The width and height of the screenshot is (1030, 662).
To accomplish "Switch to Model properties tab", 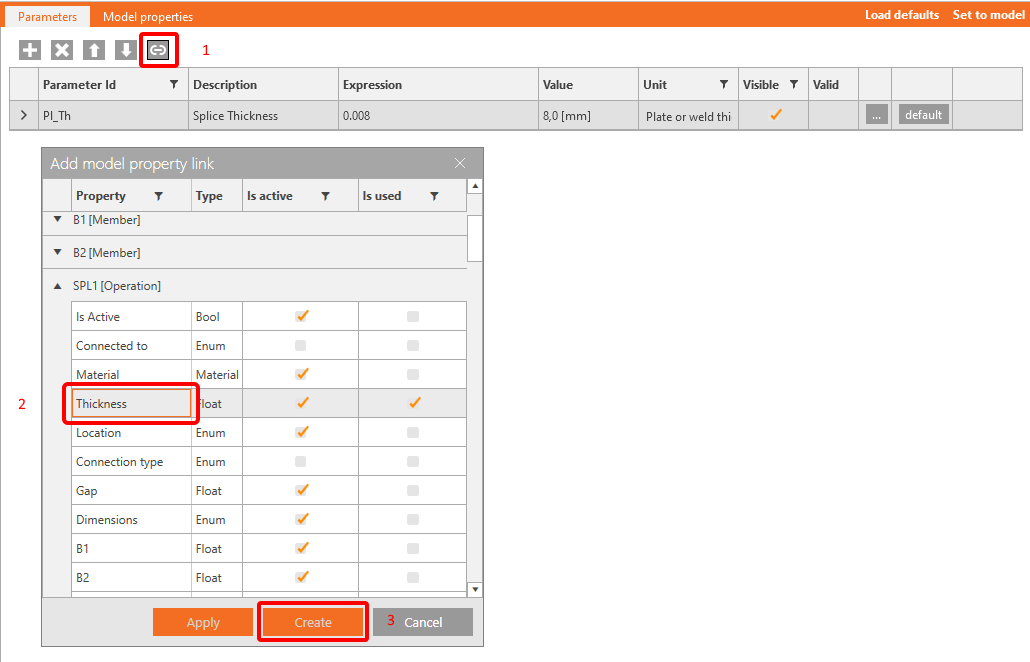I will (x=147, y=16).
